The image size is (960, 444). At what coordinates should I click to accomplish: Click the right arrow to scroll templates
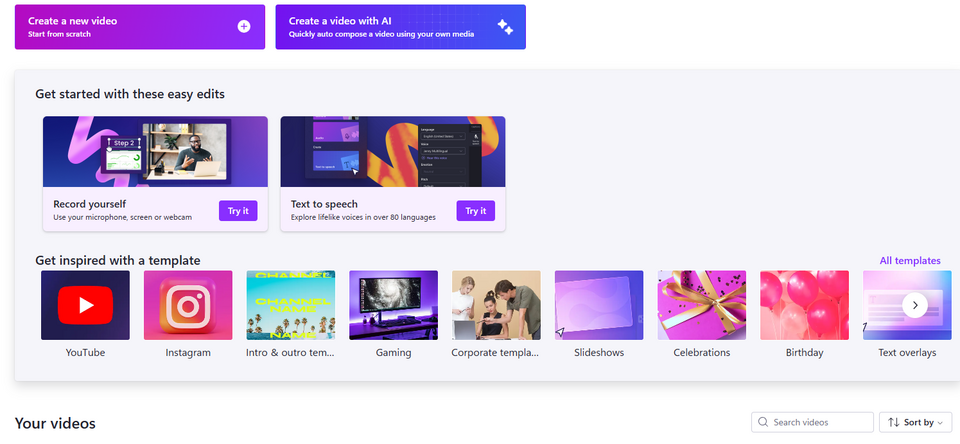tap(914, 305)
